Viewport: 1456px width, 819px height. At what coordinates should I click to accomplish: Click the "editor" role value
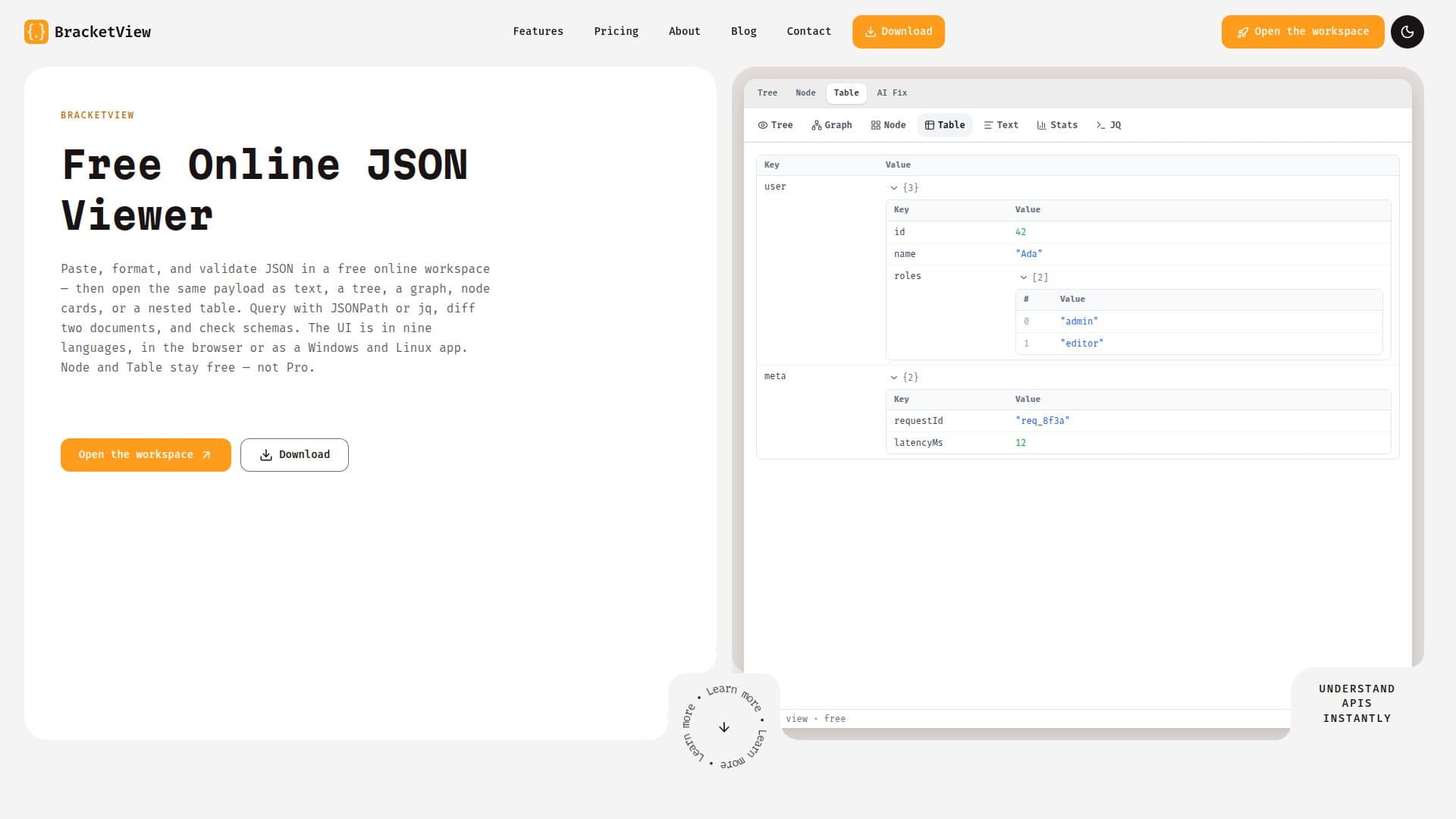tap(1081, 344)
